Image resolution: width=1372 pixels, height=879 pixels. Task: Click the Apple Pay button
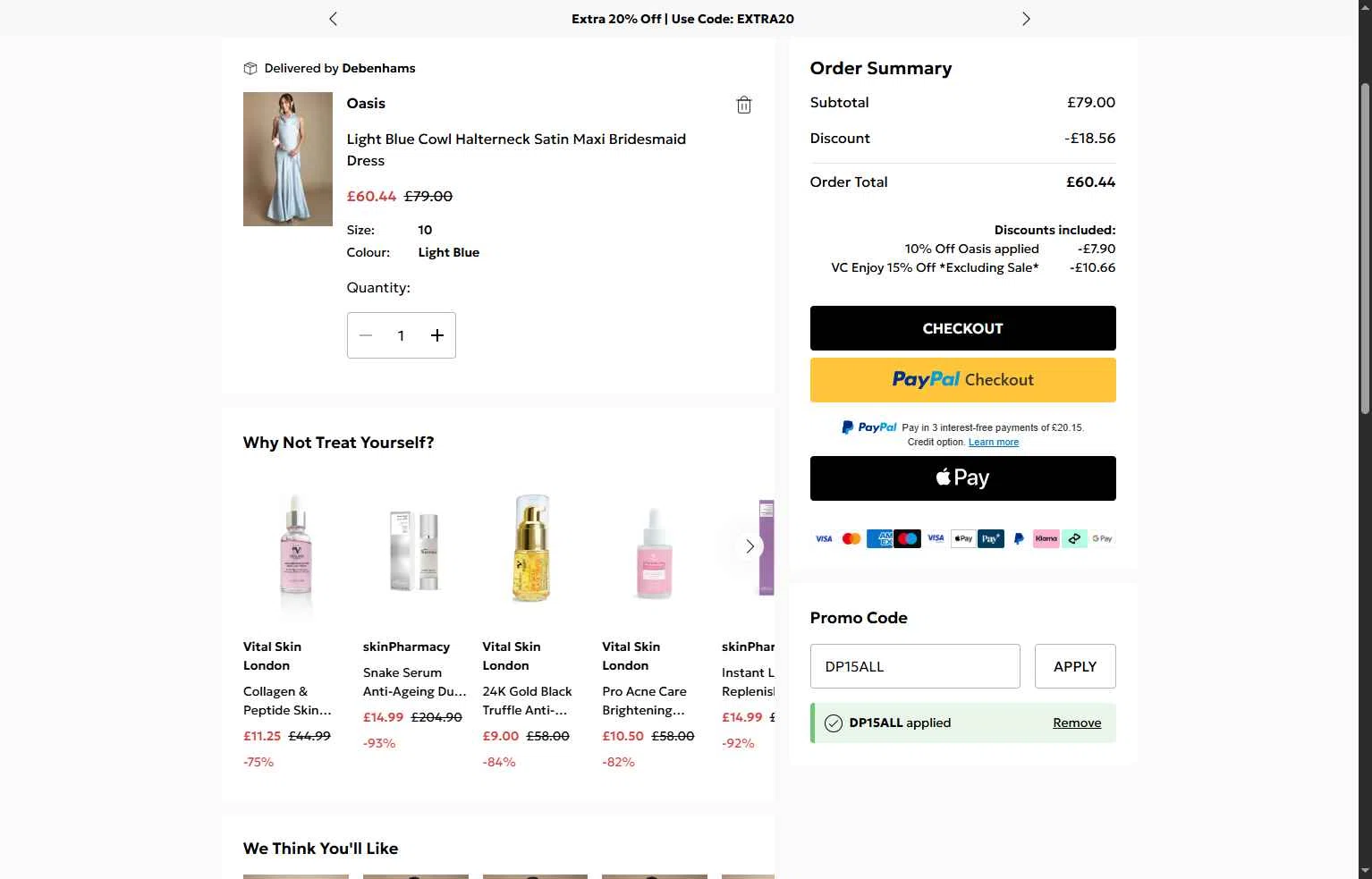click(x=962, y=478)
